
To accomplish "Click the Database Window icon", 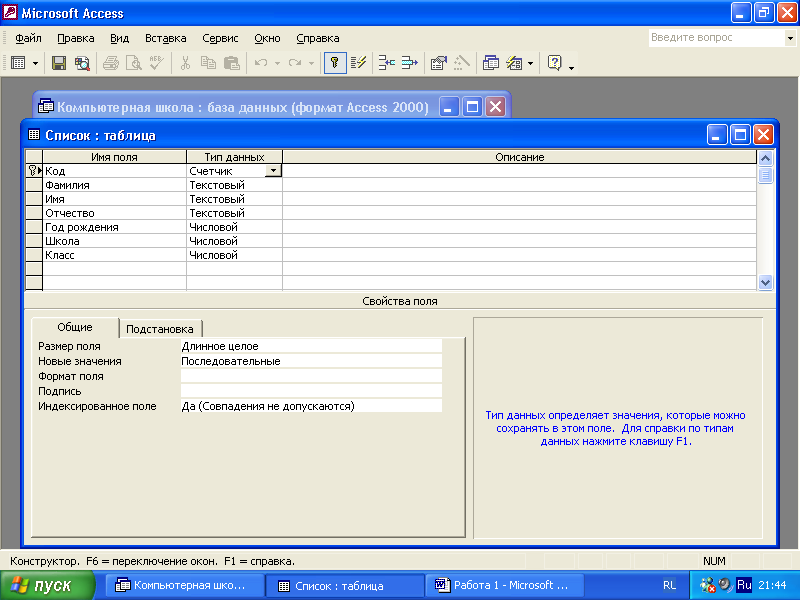I will (x=491, y=63).
